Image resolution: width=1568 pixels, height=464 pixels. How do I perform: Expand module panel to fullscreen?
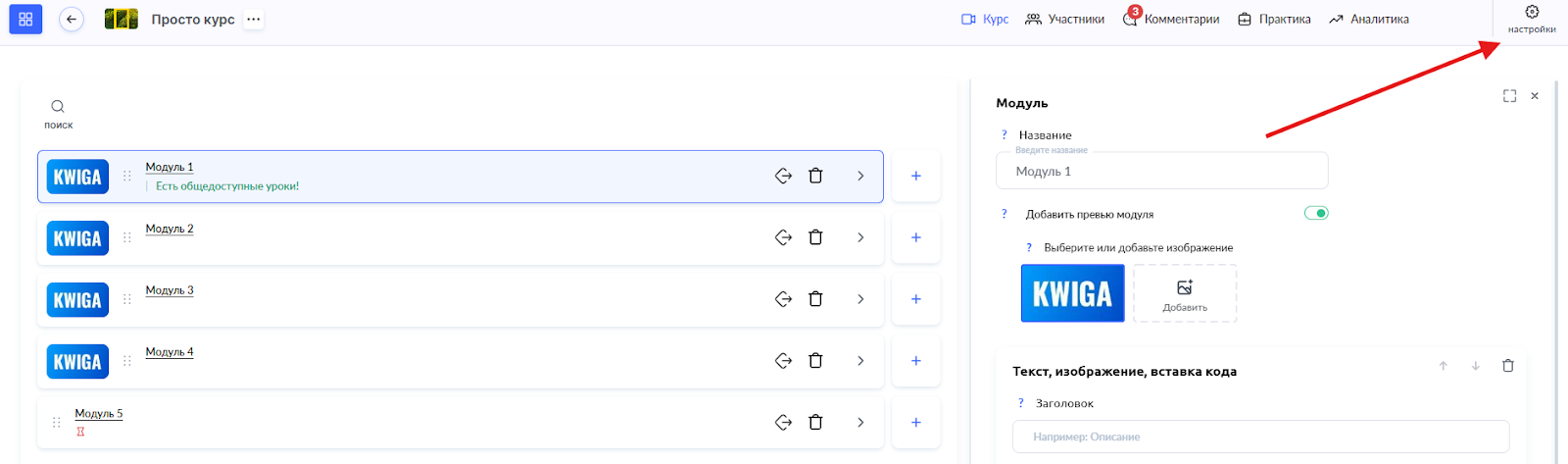[x=1509, y=96]
